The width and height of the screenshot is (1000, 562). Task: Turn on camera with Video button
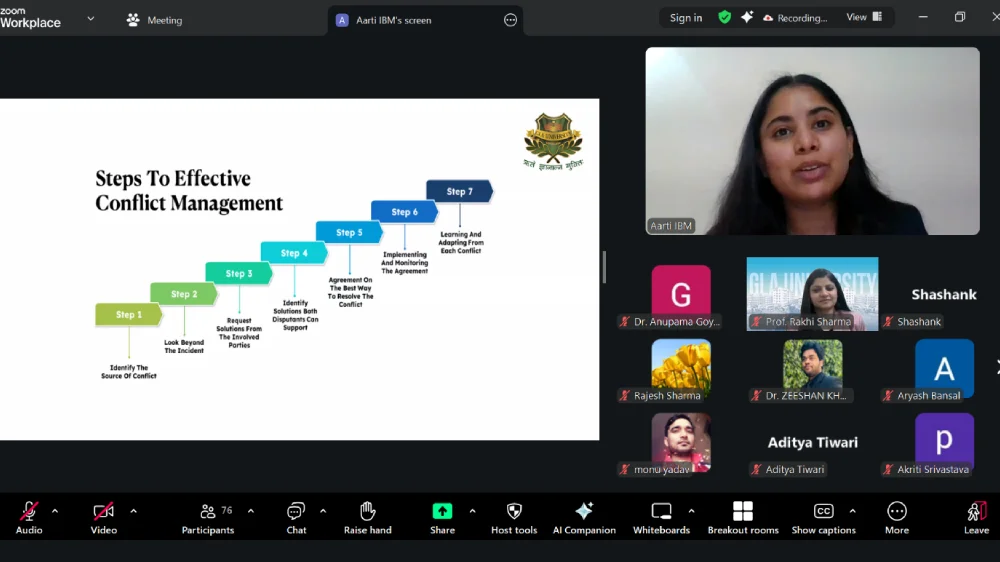104,512
